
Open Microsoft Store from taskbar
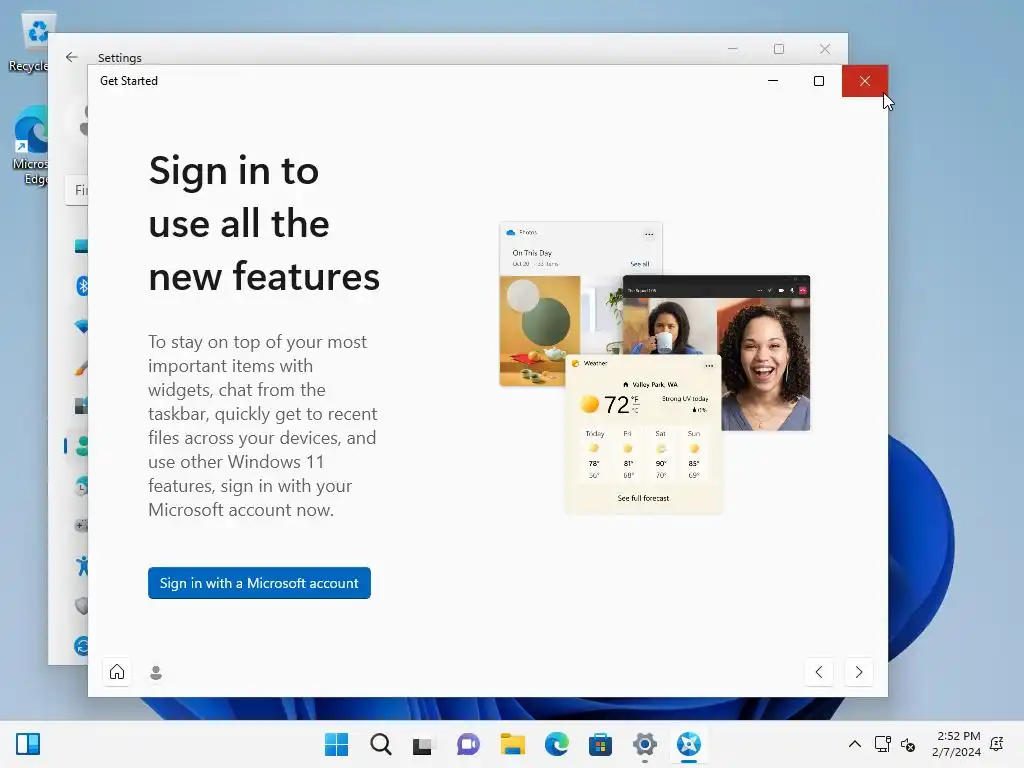tap(600, 744)
